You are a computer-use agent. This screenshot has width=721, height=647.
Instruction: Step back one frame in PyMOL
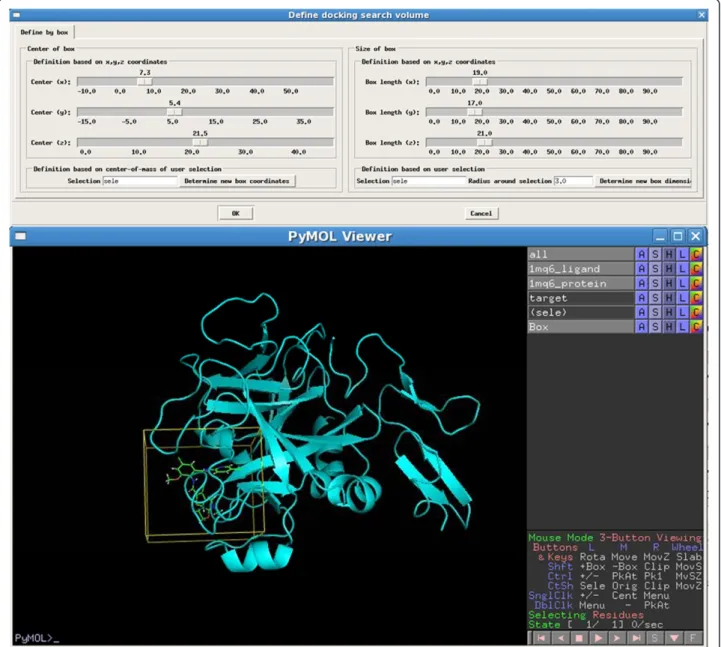[x=561, y=638]
